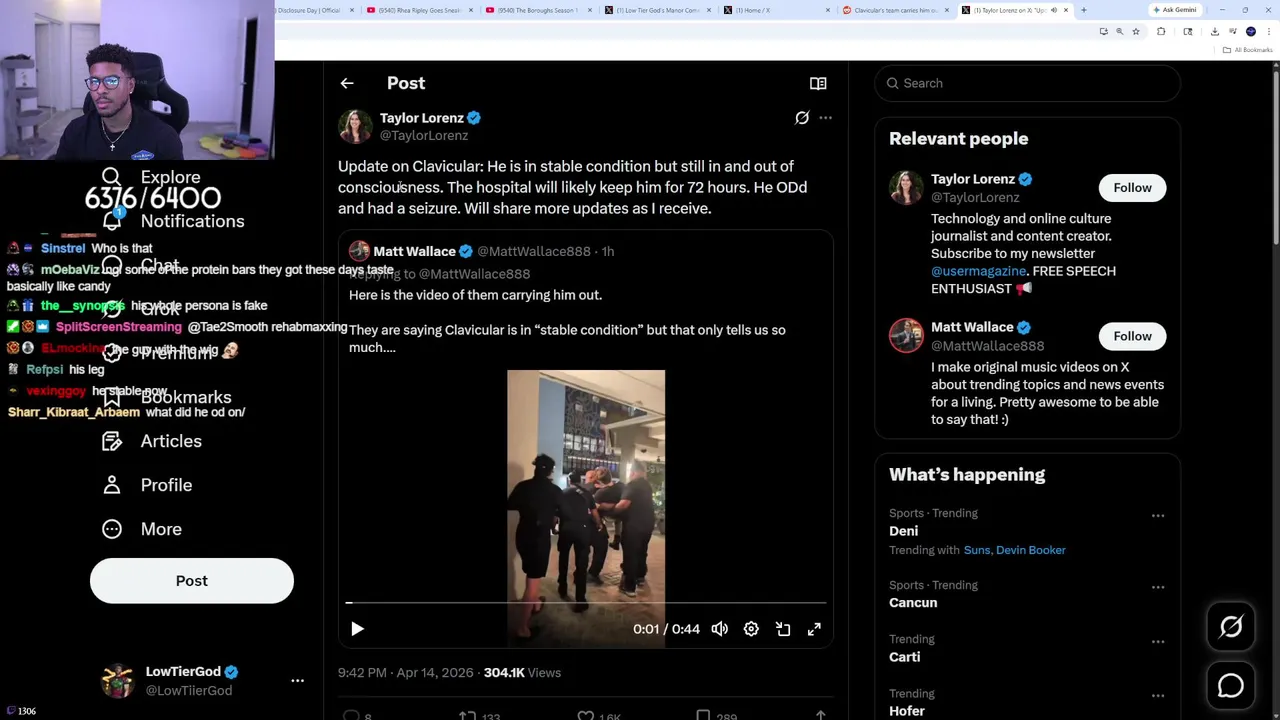Image resolution: width=1280 pixels, height=720 pixels.
Task: Click the Grok icon on Taylor Lorenz's post
Action: click(802, 118)
